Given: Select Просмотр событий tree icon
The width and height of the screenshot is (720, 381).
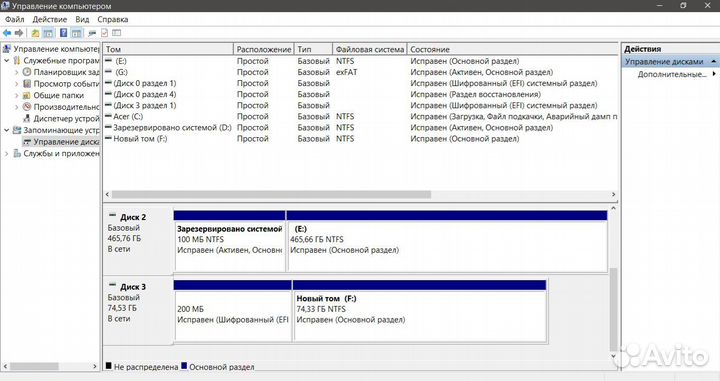Looking at the screenshot, I should (27, 84).
